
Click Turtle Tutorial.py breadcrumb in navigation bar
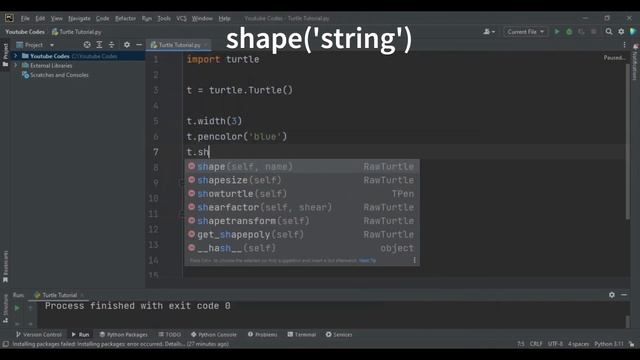(x=76, y=32)
